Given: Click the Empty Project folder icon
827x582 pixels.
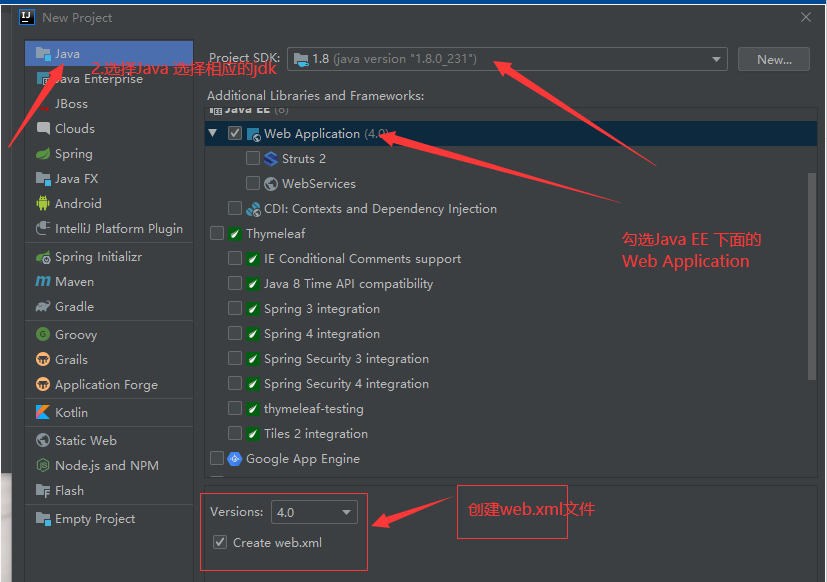Looking at the screenshot, I should pyautogui.click(x=43, y=518).
